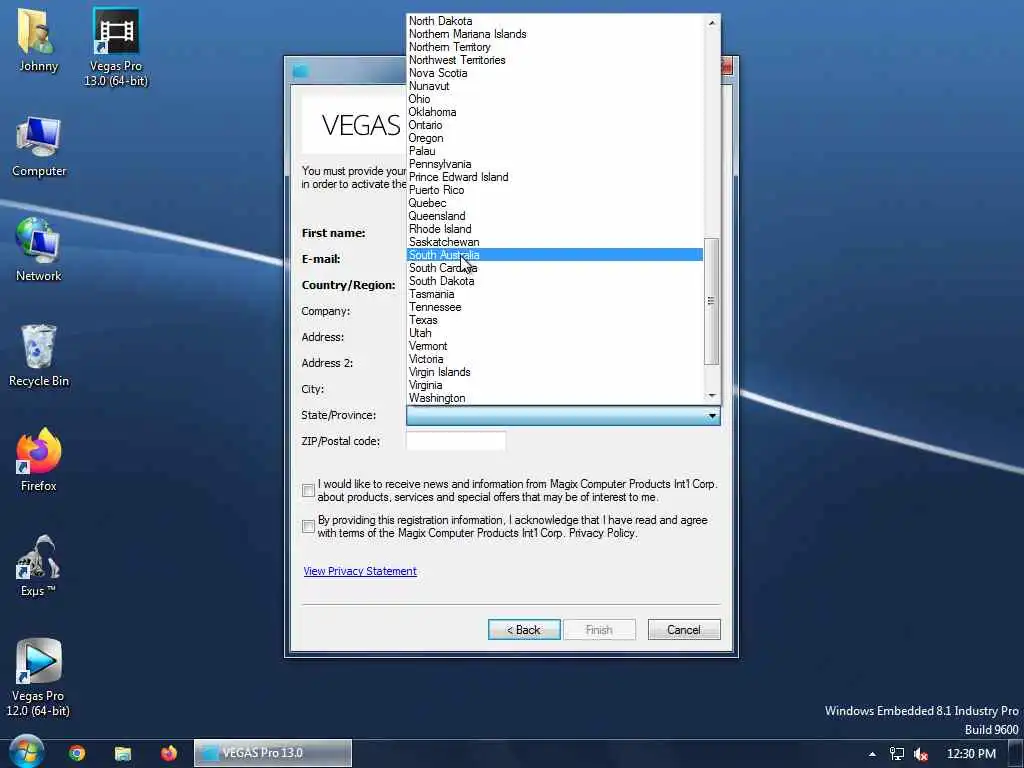Open the 12:30 PM taskbar clock

[x=971, y=754]
